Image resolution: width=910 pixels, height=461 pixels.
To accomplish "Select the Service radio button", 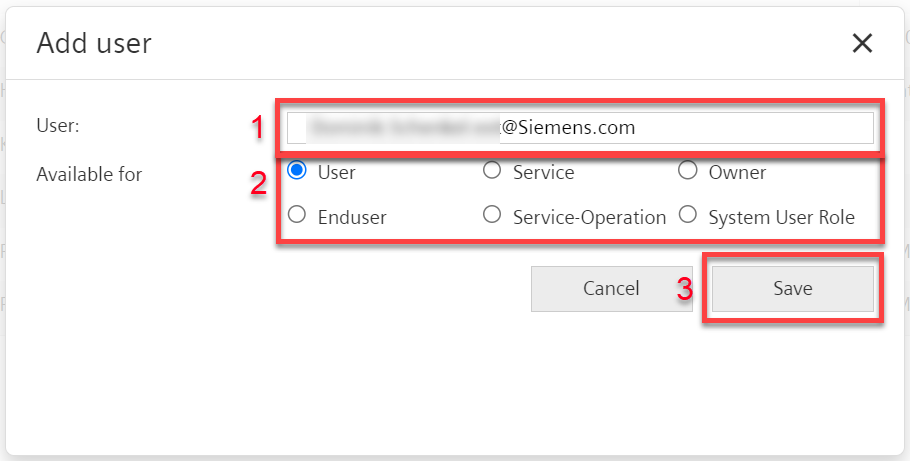I will (492, 171).
